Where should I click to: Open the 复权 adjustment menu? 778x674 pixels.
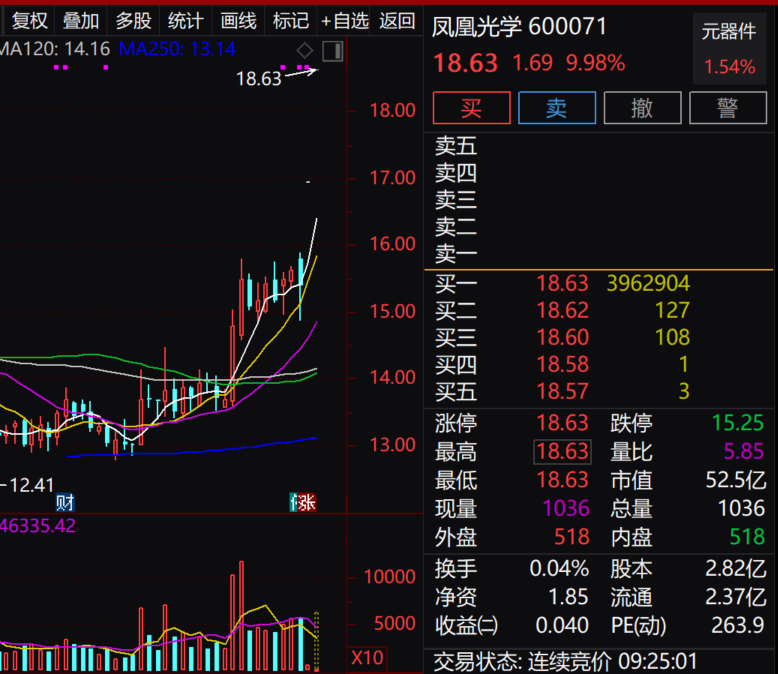pyautogui.click(x=29, y=20)
